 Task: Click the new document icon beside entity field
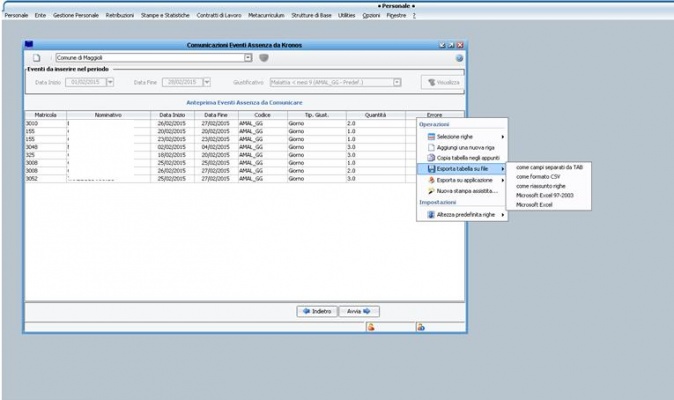click(x=36, y=58)
